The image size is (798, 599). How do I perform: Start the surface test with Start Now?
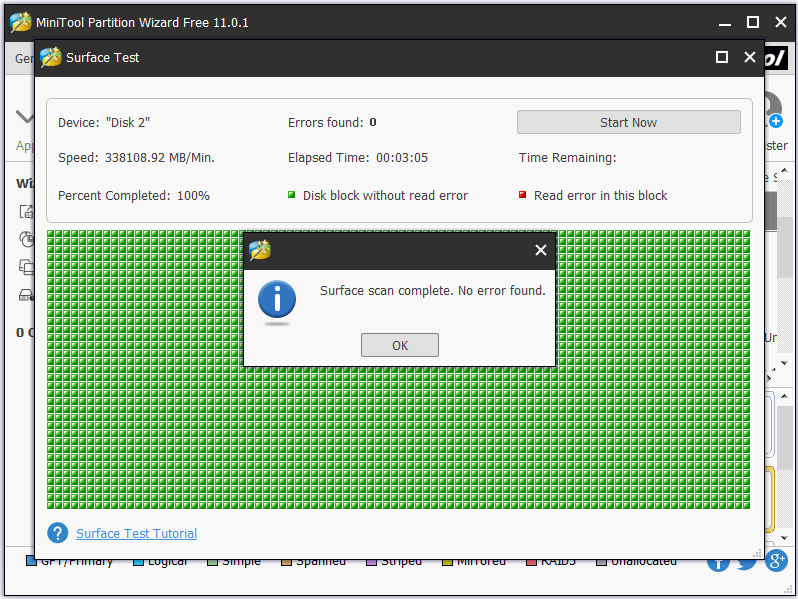point(629,122)
